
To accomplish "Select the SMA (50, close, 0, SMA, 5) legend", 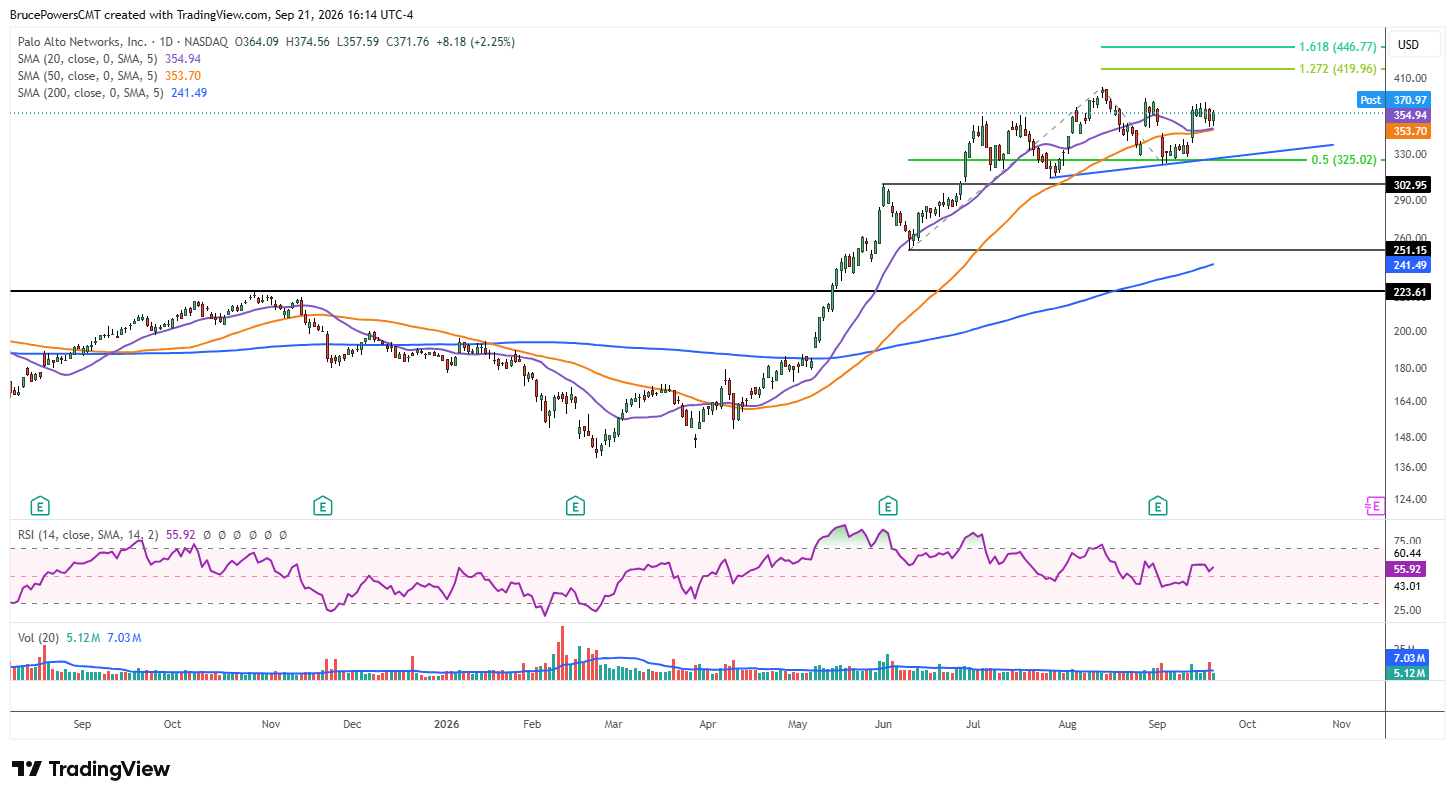I will (x=87, y=76).
